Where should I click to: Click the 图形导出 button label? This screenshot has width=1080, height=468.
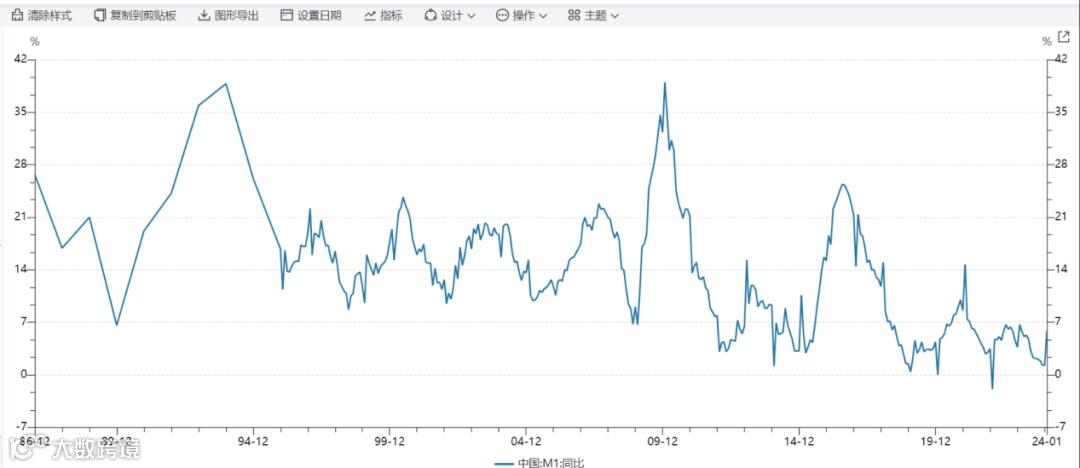point(236,15)
